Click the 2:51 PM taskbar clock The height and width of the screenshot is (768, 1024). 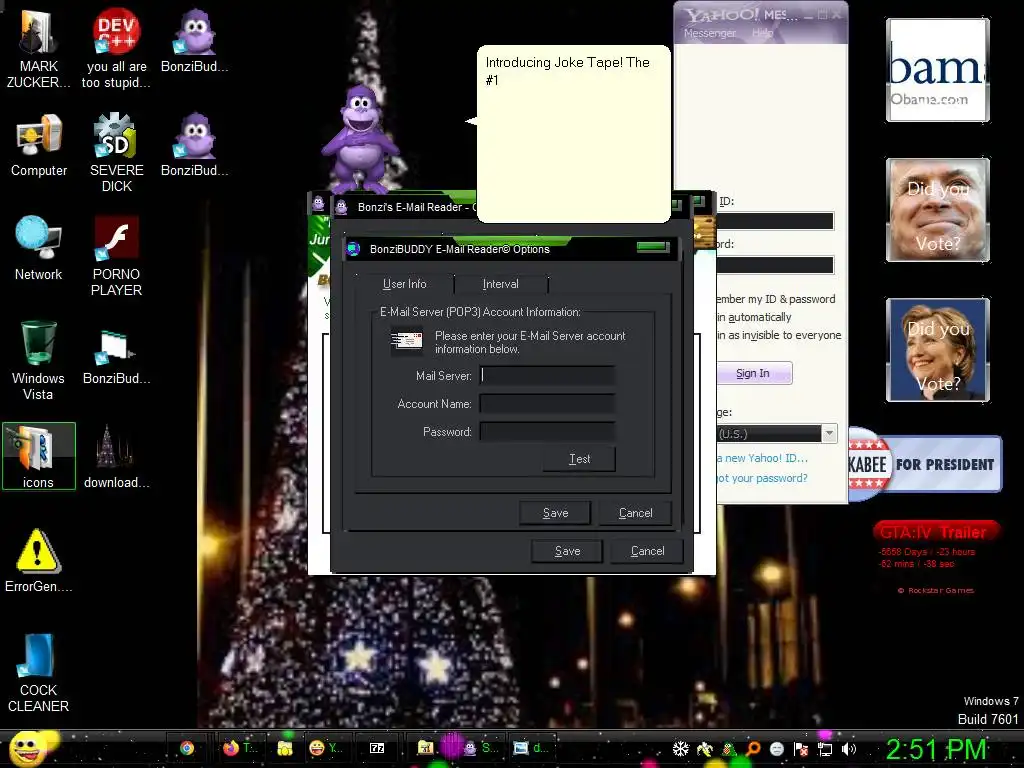(935, 749)
